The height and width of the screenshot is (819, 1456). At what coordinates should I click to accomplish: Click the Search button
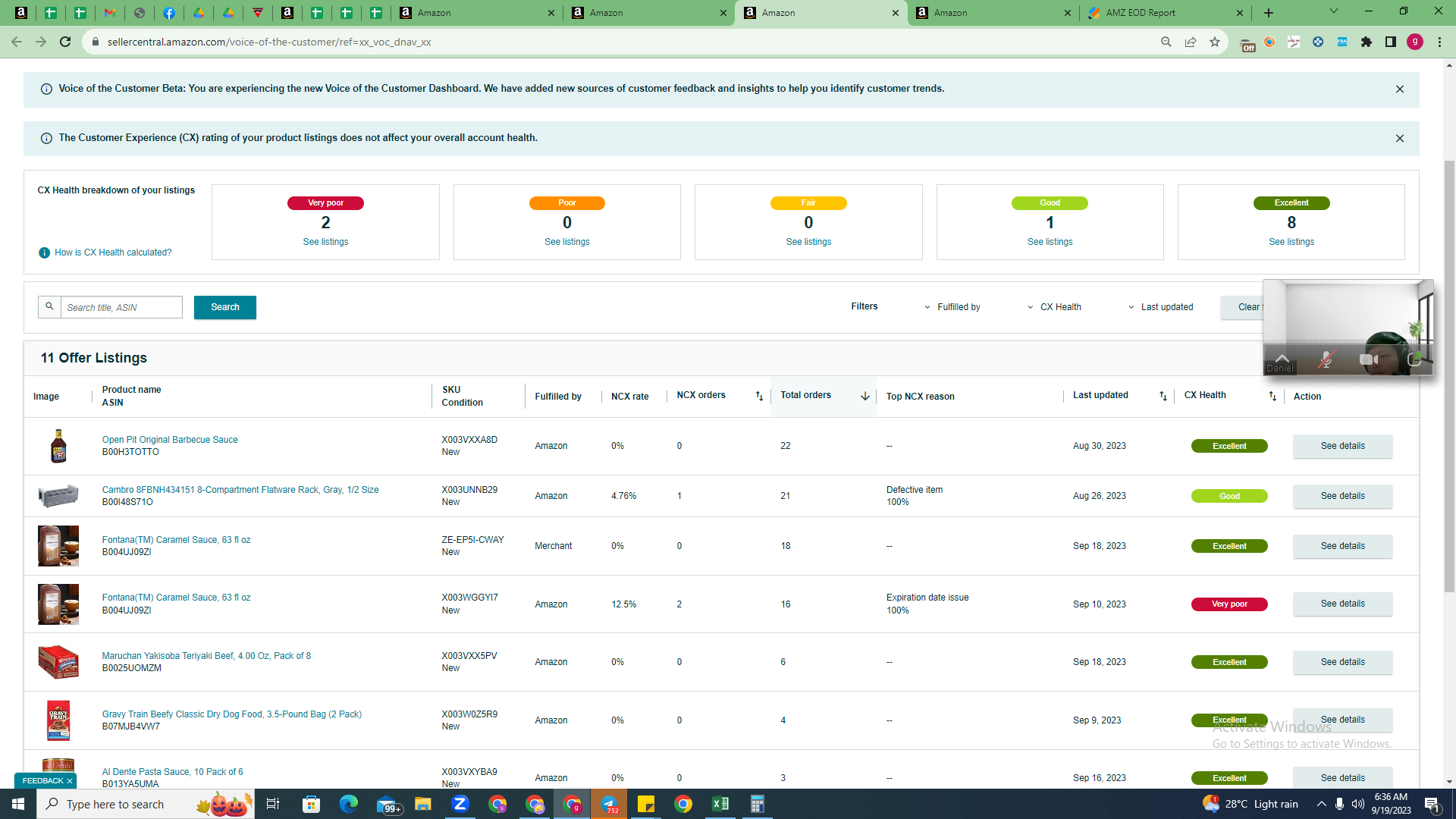pos(225,307)
